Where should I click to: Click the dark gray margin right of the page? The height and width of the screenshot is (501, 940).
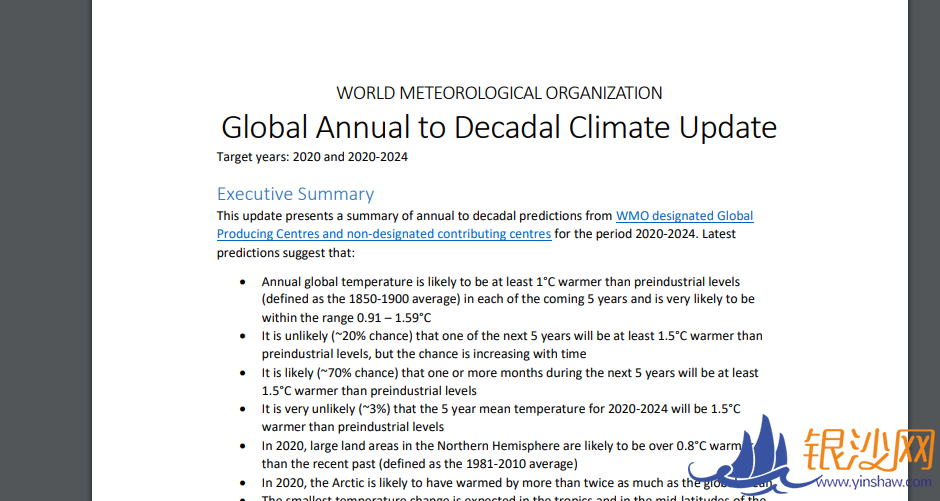coord(924,200)
